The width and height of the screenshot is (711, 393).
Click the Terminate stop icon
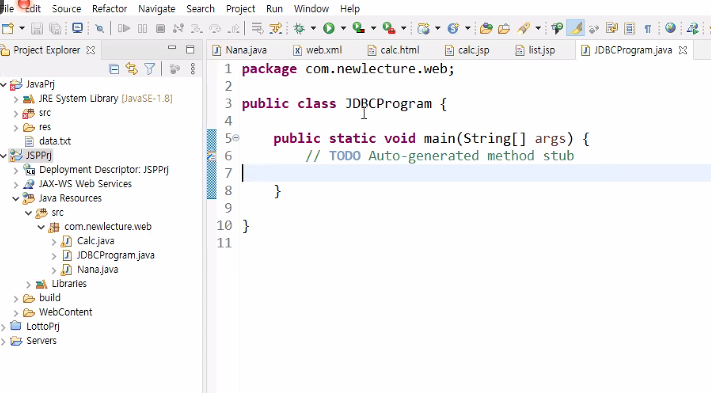pyautogui.click(x=160, y=29)
